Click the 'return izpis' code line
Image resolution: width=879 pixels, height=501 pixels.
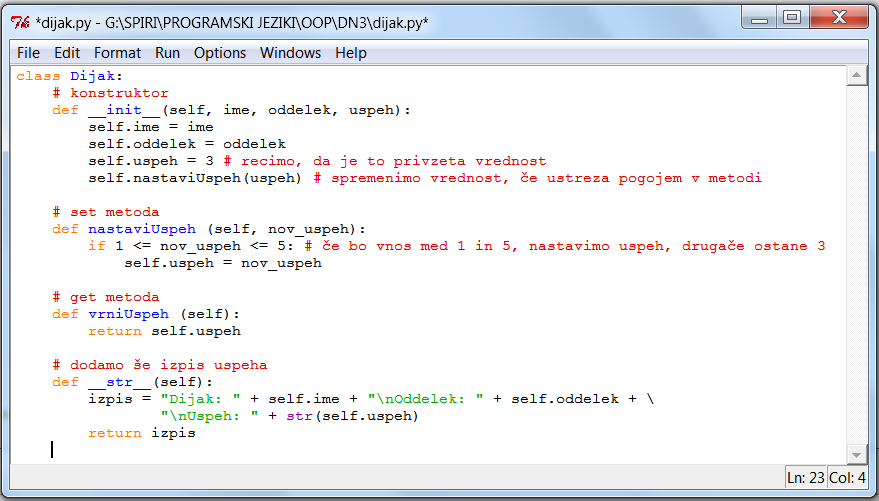click(x=141, y=433)
